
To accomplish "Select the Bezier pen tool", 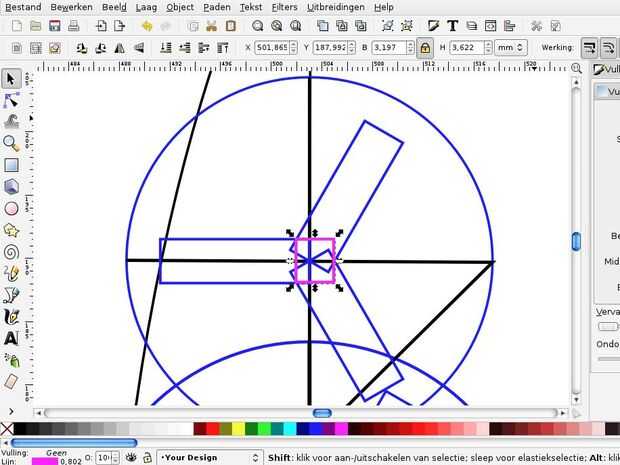I will pos(11,295).
